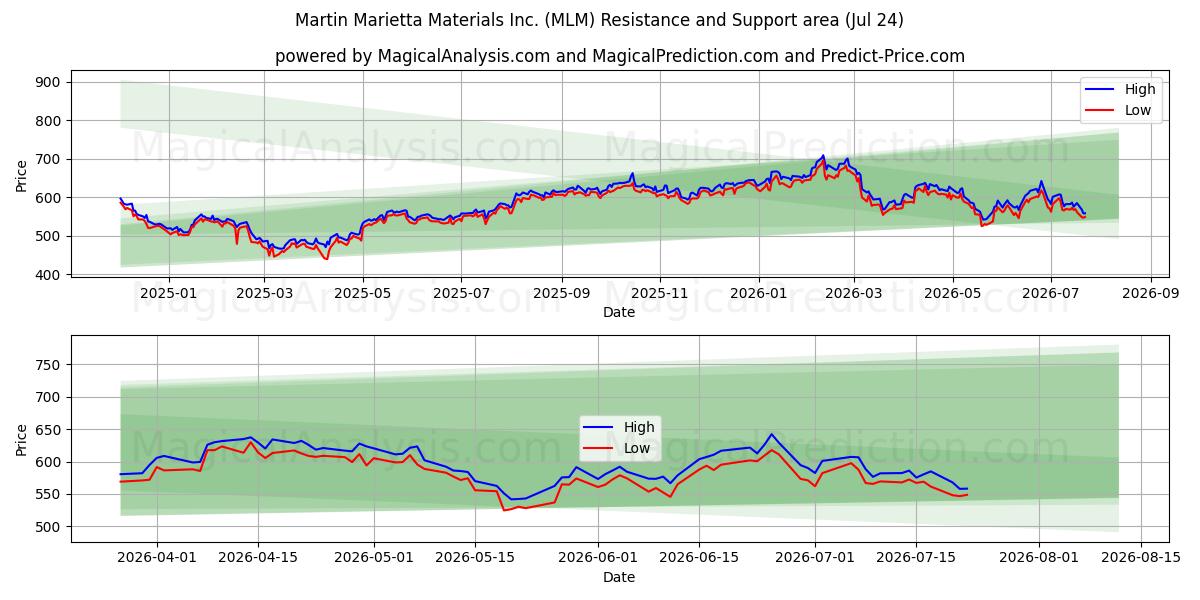Image resolution: width=1200 pixels, height=600 pixels.
Task: Click the 2026-06-15 date tick label
Action: (699, 557)
